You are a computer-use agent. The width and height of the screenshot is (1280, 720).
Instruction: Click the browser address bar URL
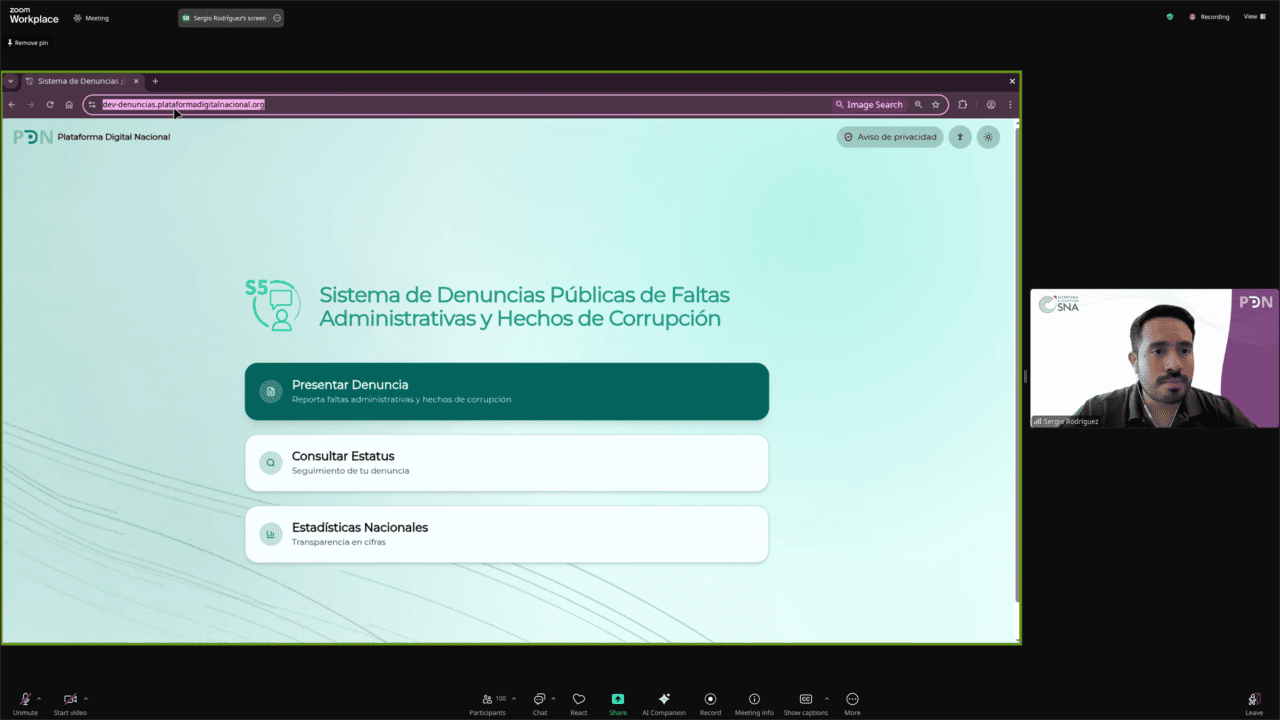[183, 105]
